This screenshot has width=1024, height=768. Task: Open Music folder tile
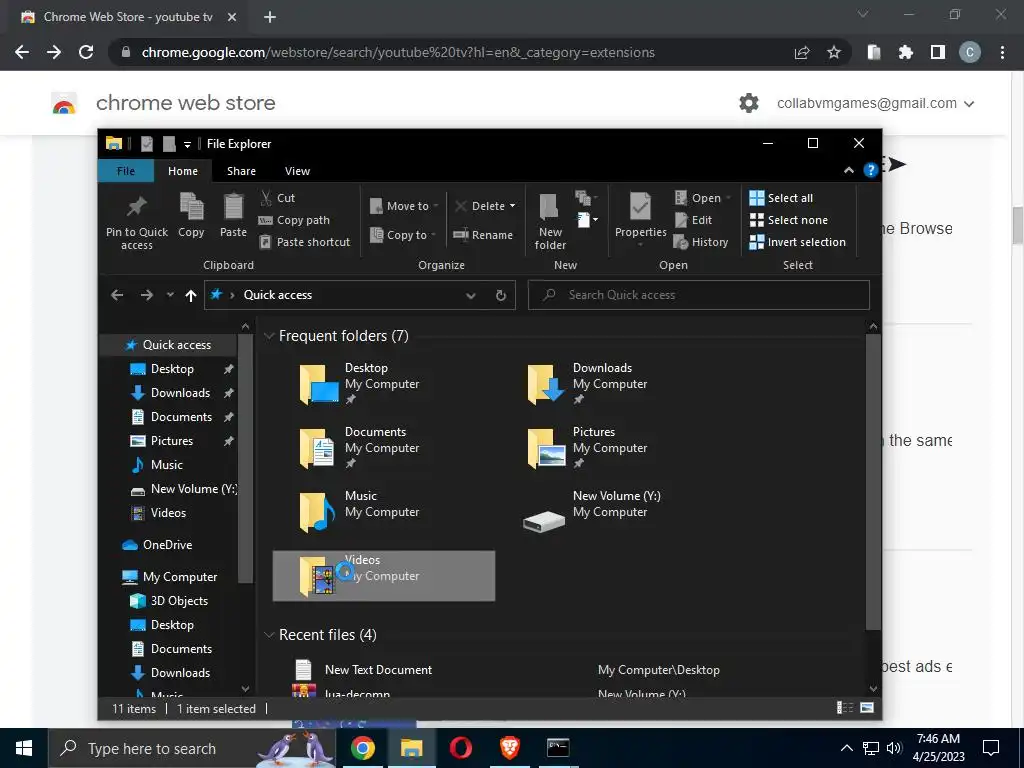click(x=383, y=512)
